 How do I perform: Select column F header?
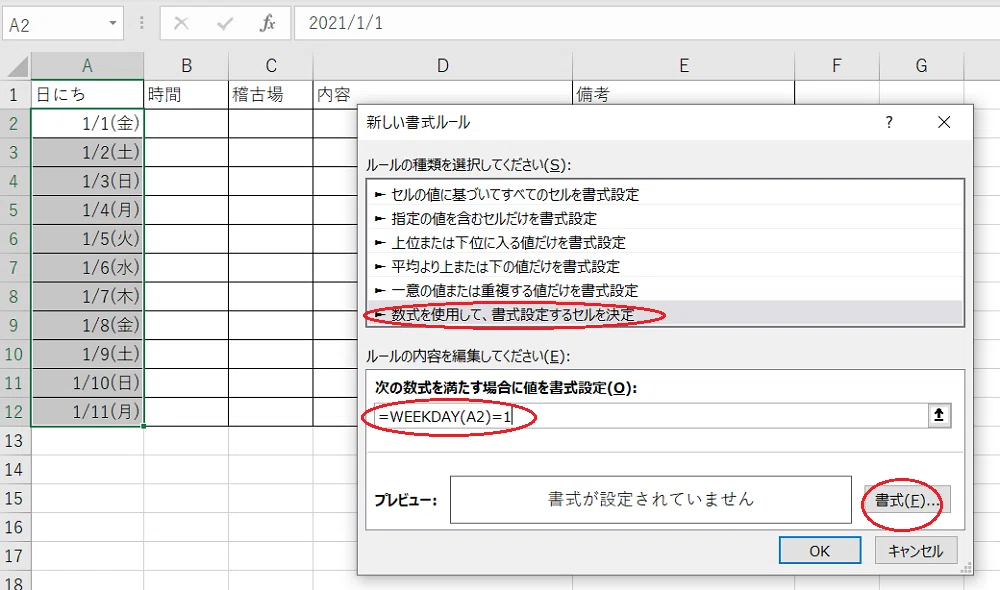coord(837,66)
